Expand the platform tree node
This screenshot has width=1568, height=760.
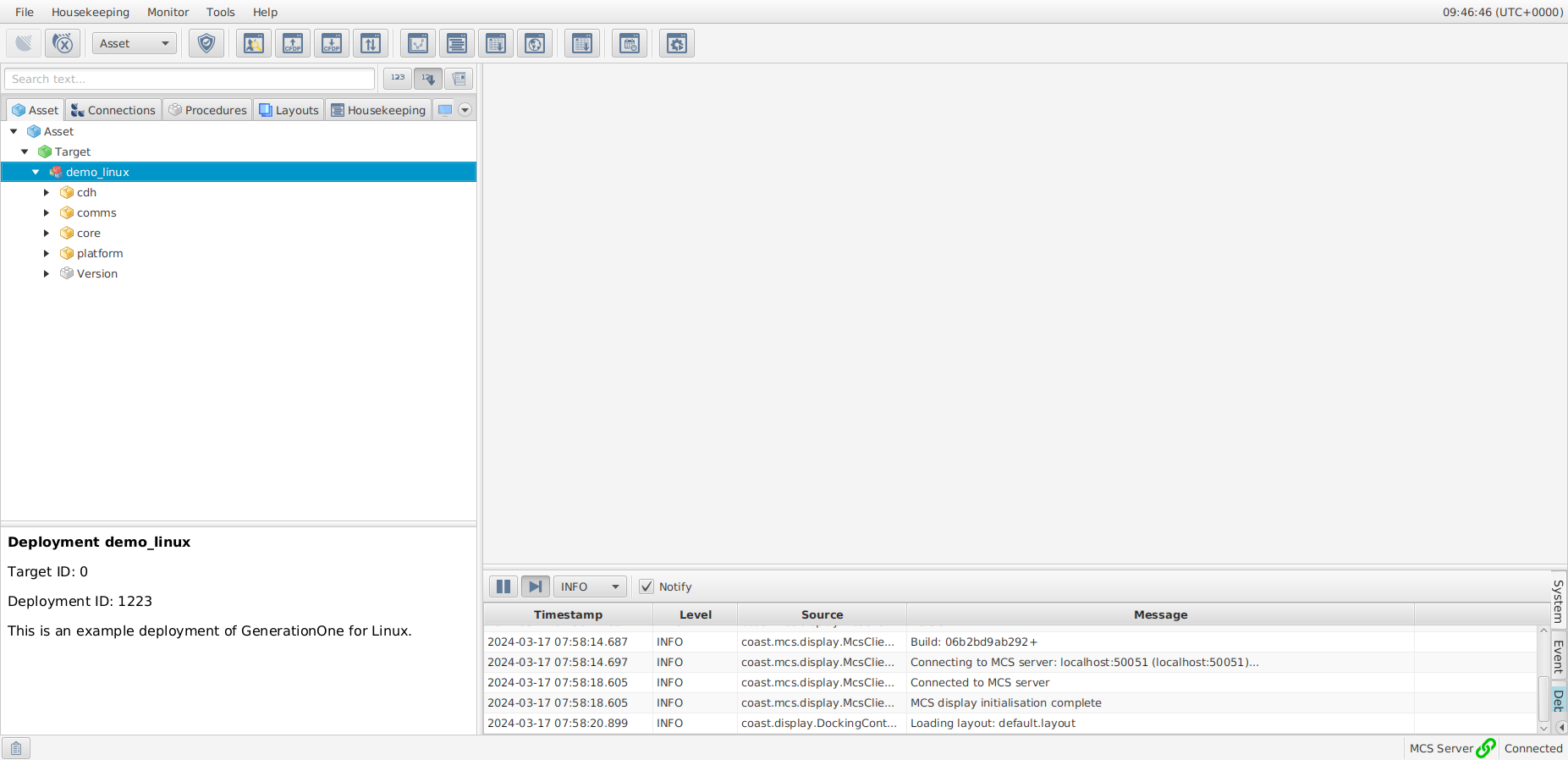point(47,253)
